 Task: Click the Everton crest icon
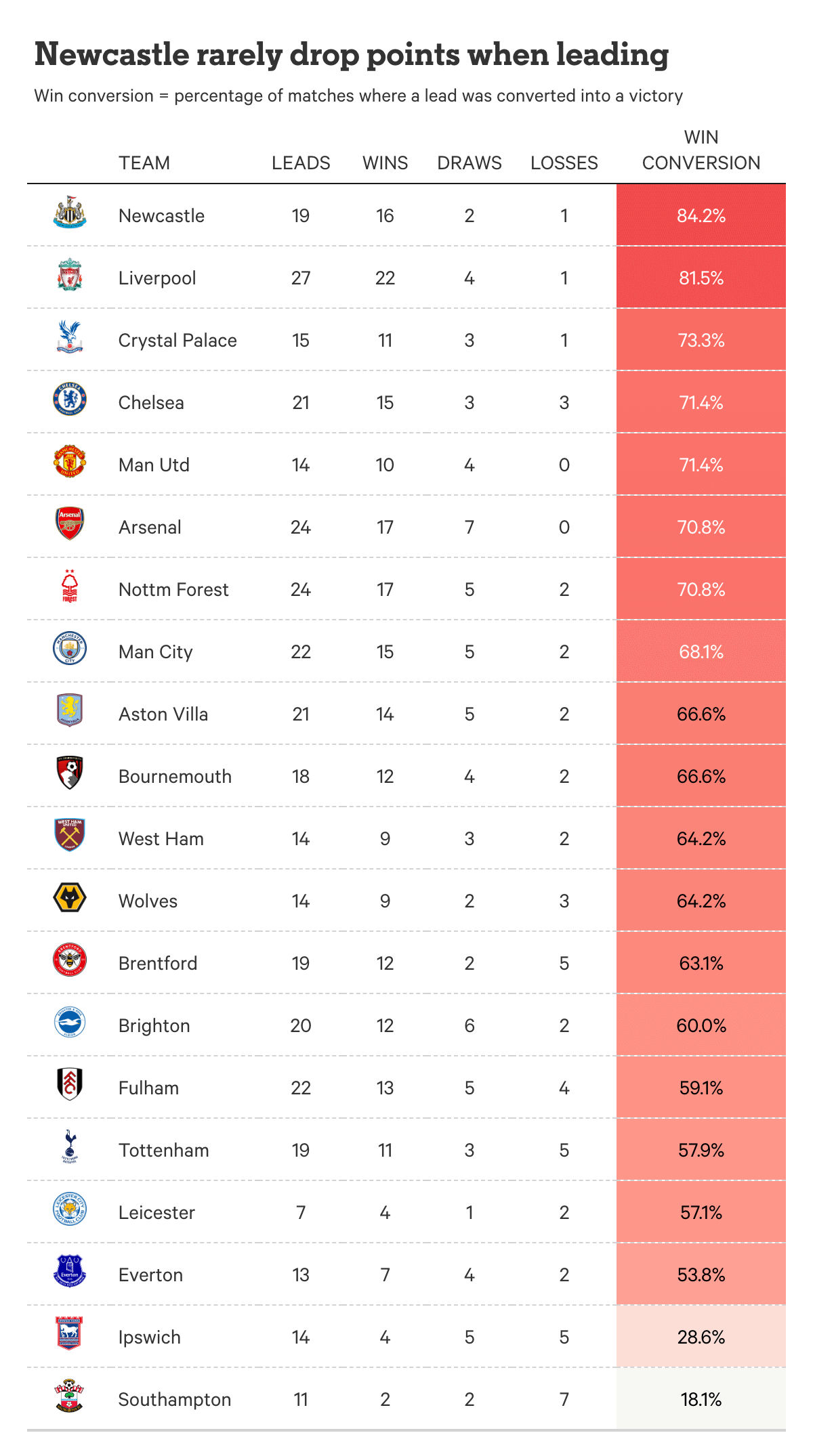point(70,1271)
